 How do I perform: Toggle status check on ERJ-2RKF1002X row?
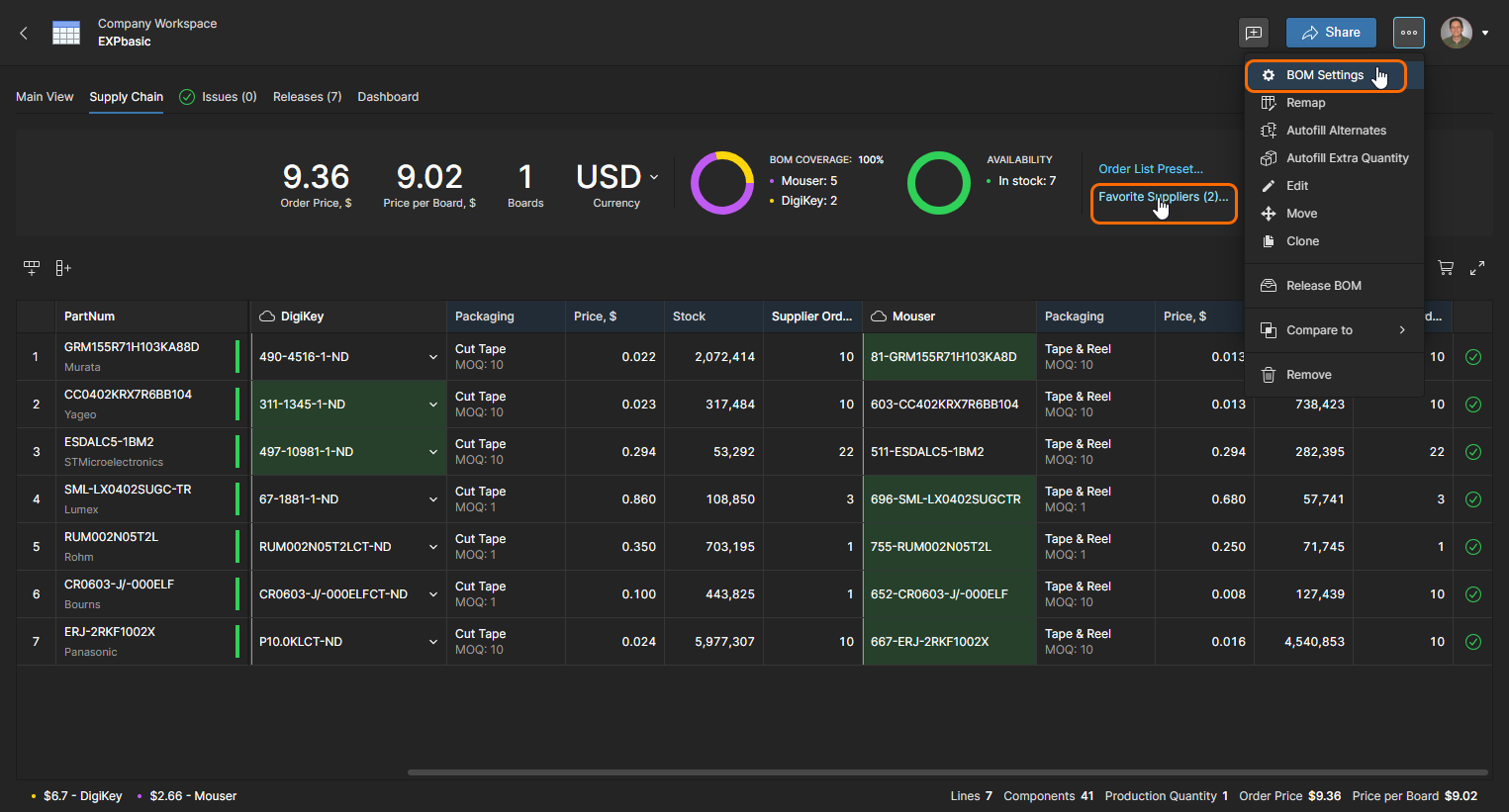point(1472,642)
